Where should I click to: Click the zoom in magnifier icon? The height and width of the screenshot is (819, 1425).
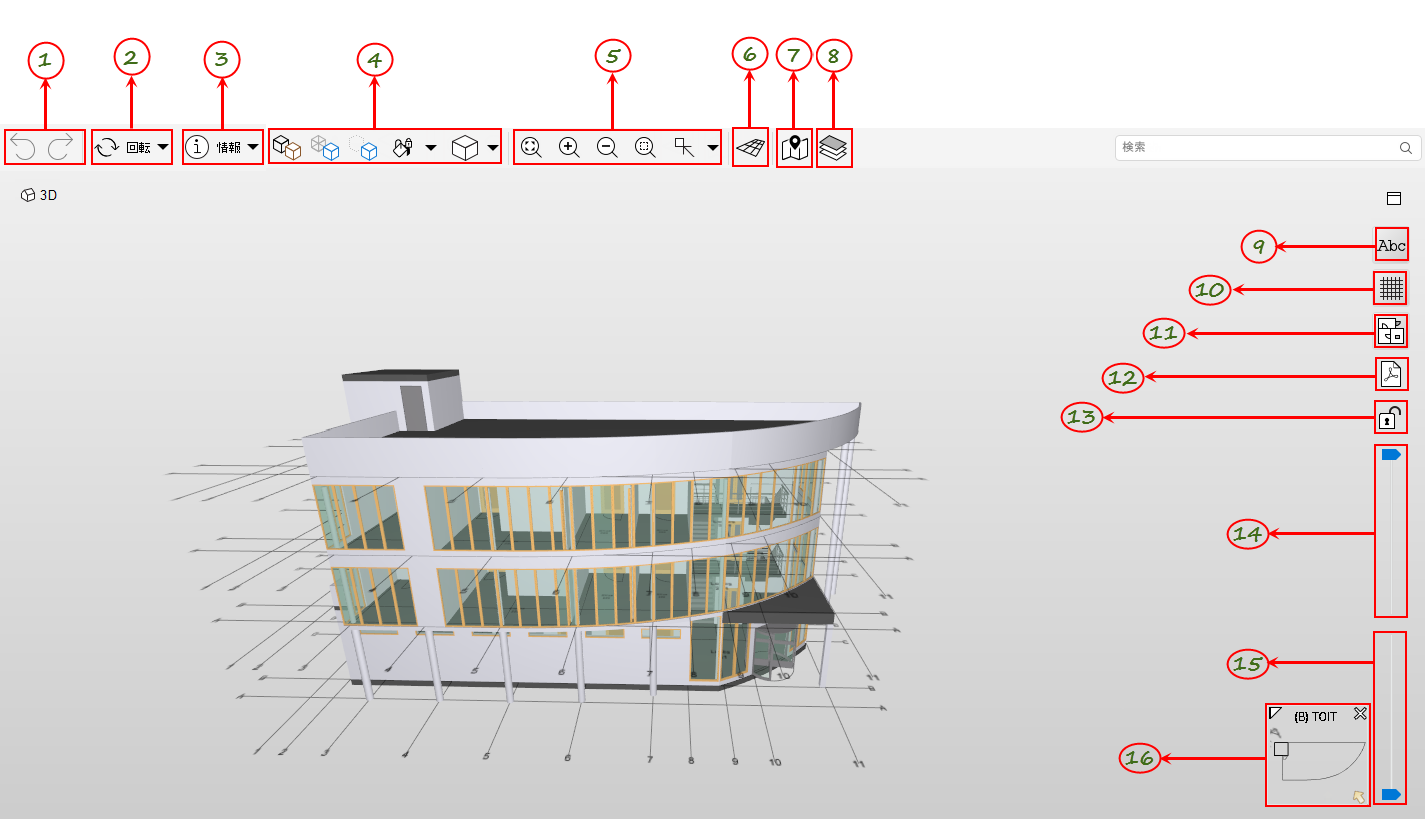(569, 148)
